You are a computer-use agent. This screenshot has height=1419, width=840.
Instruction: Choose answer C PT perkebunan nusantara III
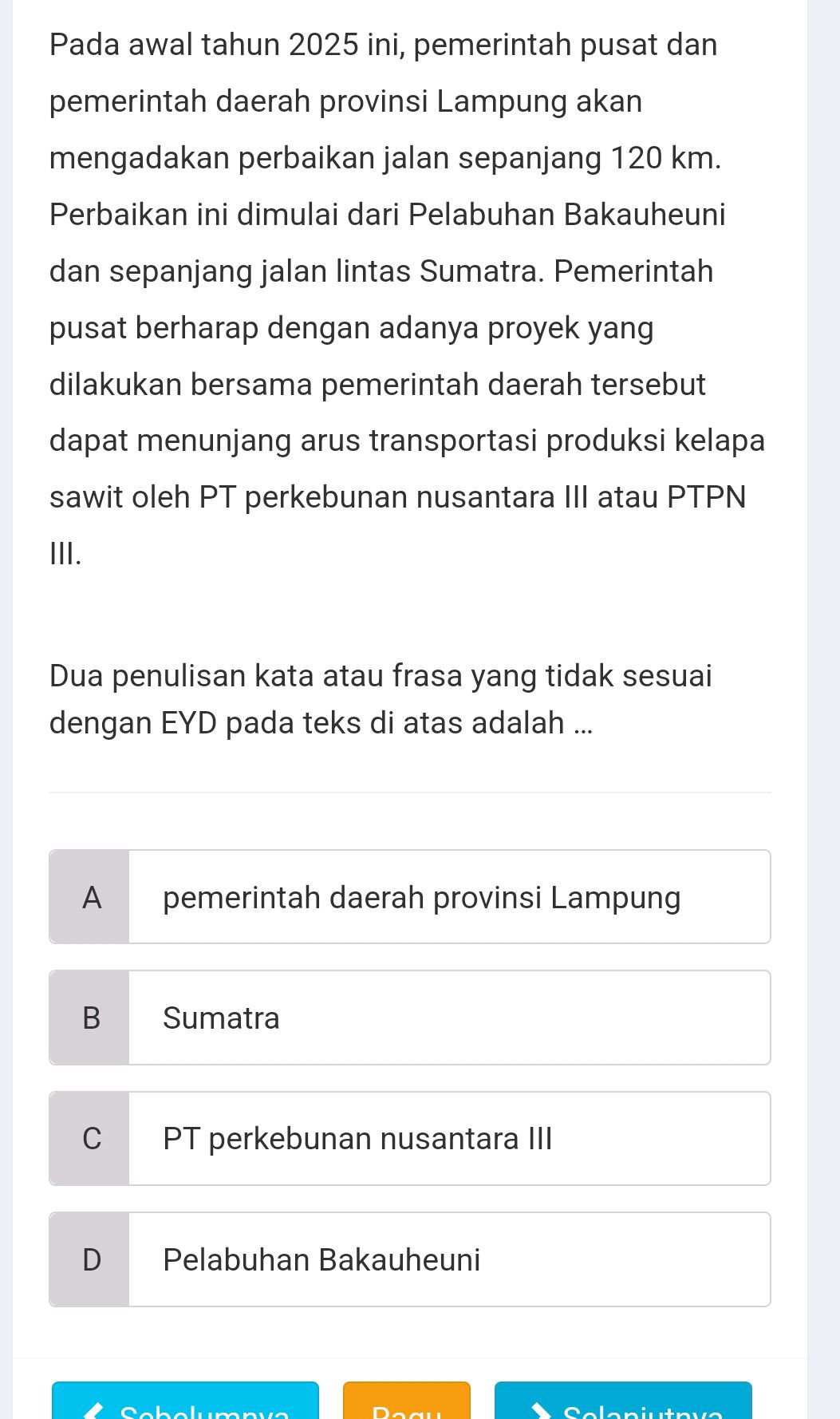click(x=410, y=1138)
